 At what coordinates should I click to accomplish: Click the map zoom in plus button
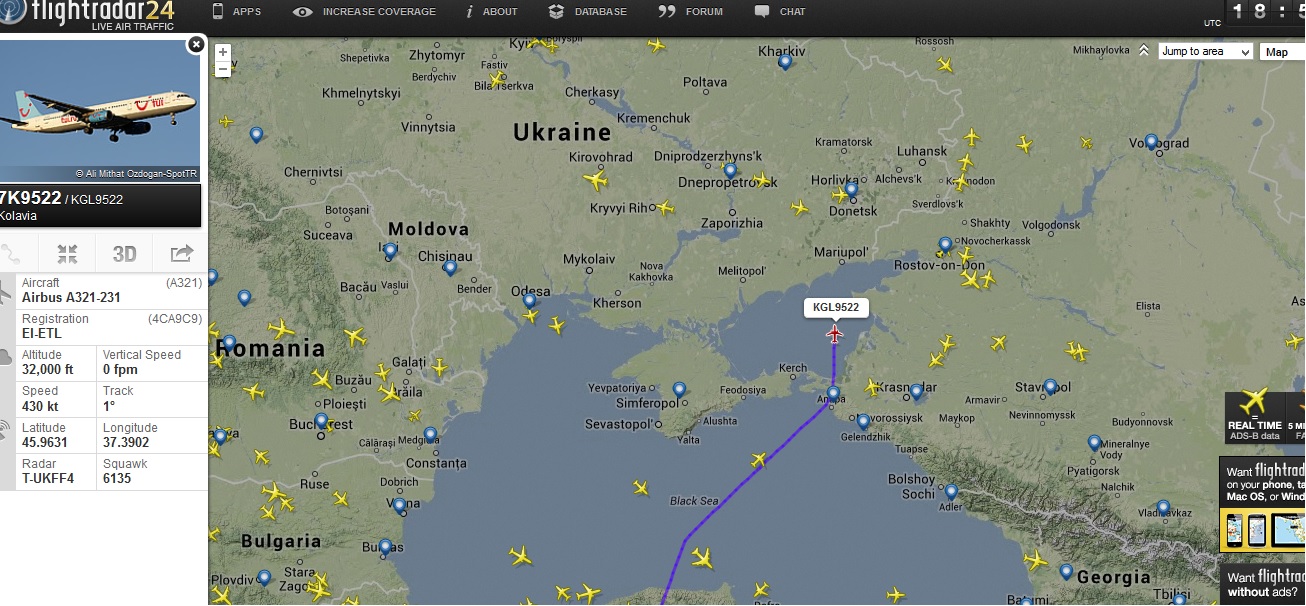pos(223,52)
